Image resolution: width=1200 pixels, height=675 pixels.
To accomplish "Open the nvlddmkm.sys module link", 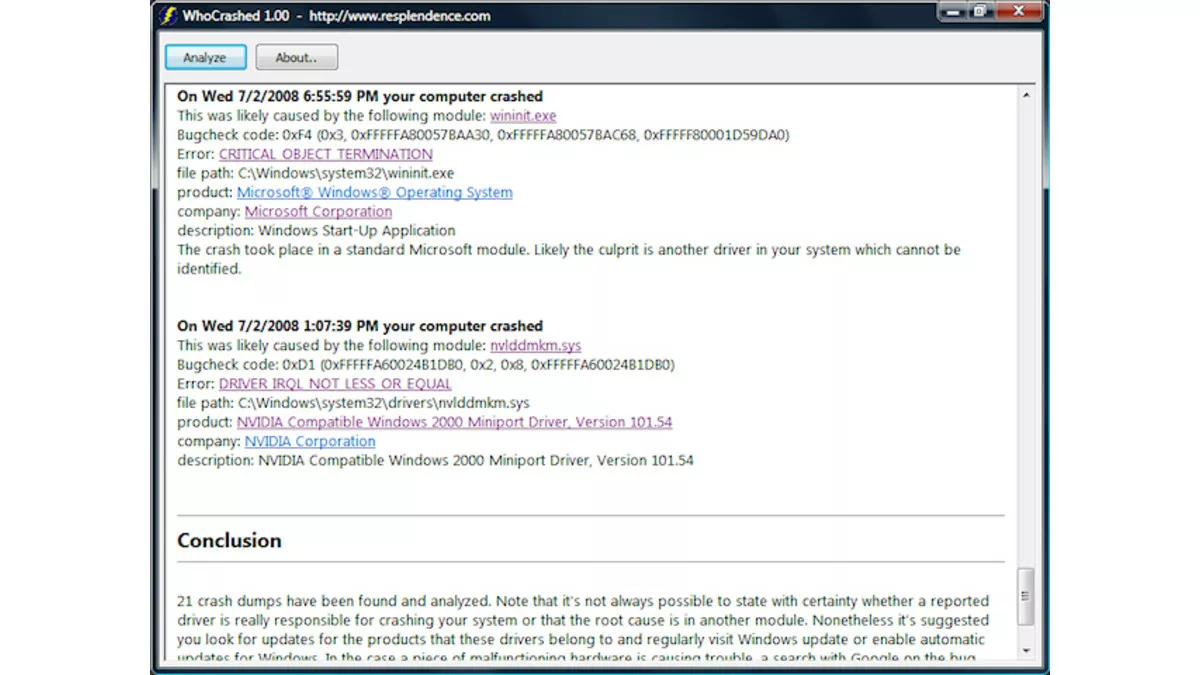I will [535, 345].
